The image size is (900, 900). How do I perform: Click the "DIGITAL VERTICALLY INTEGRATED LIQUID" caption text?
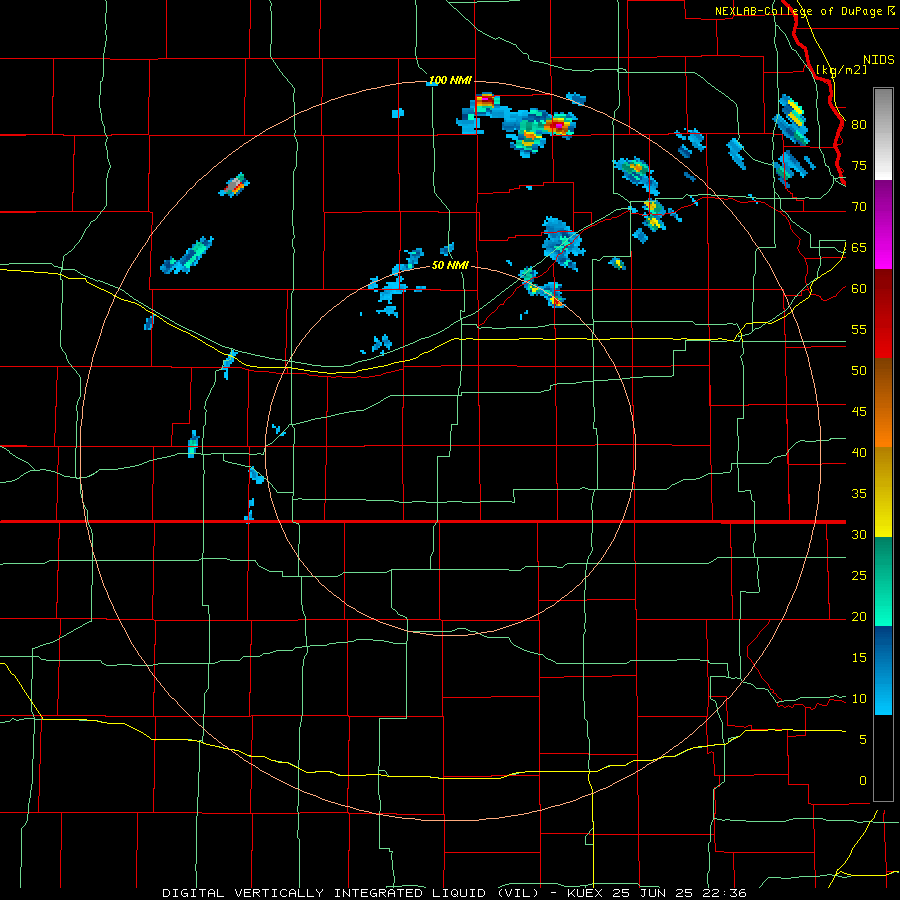pos(325,893)
